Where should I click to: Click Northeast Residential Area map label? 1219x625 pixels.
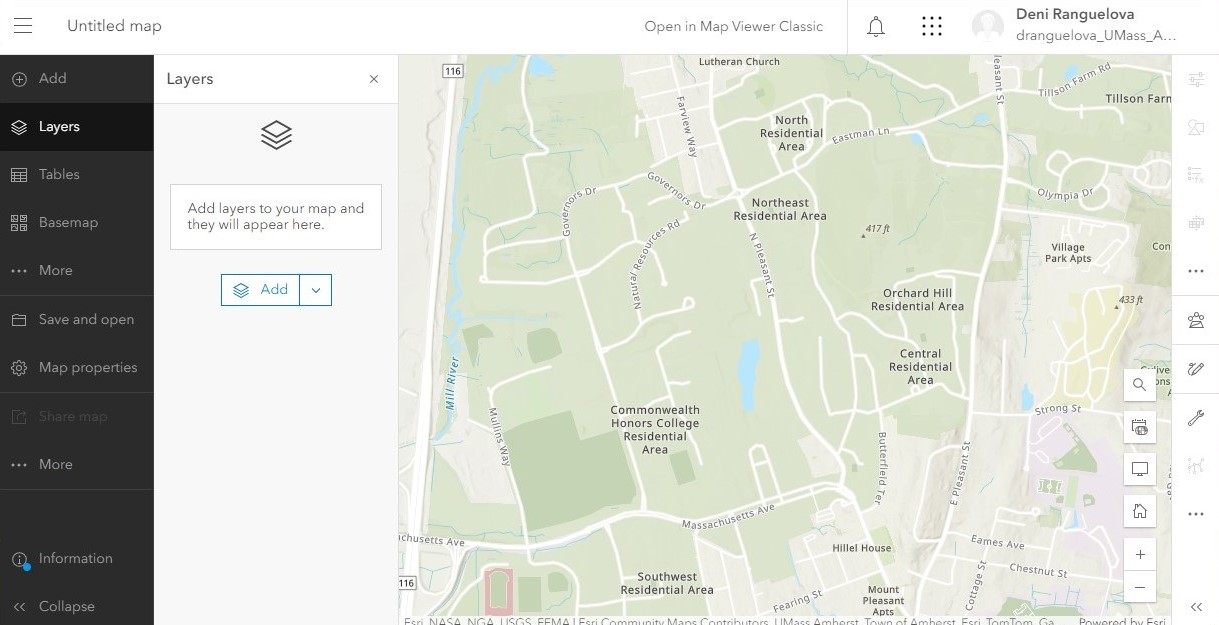(x=780, y=209)
